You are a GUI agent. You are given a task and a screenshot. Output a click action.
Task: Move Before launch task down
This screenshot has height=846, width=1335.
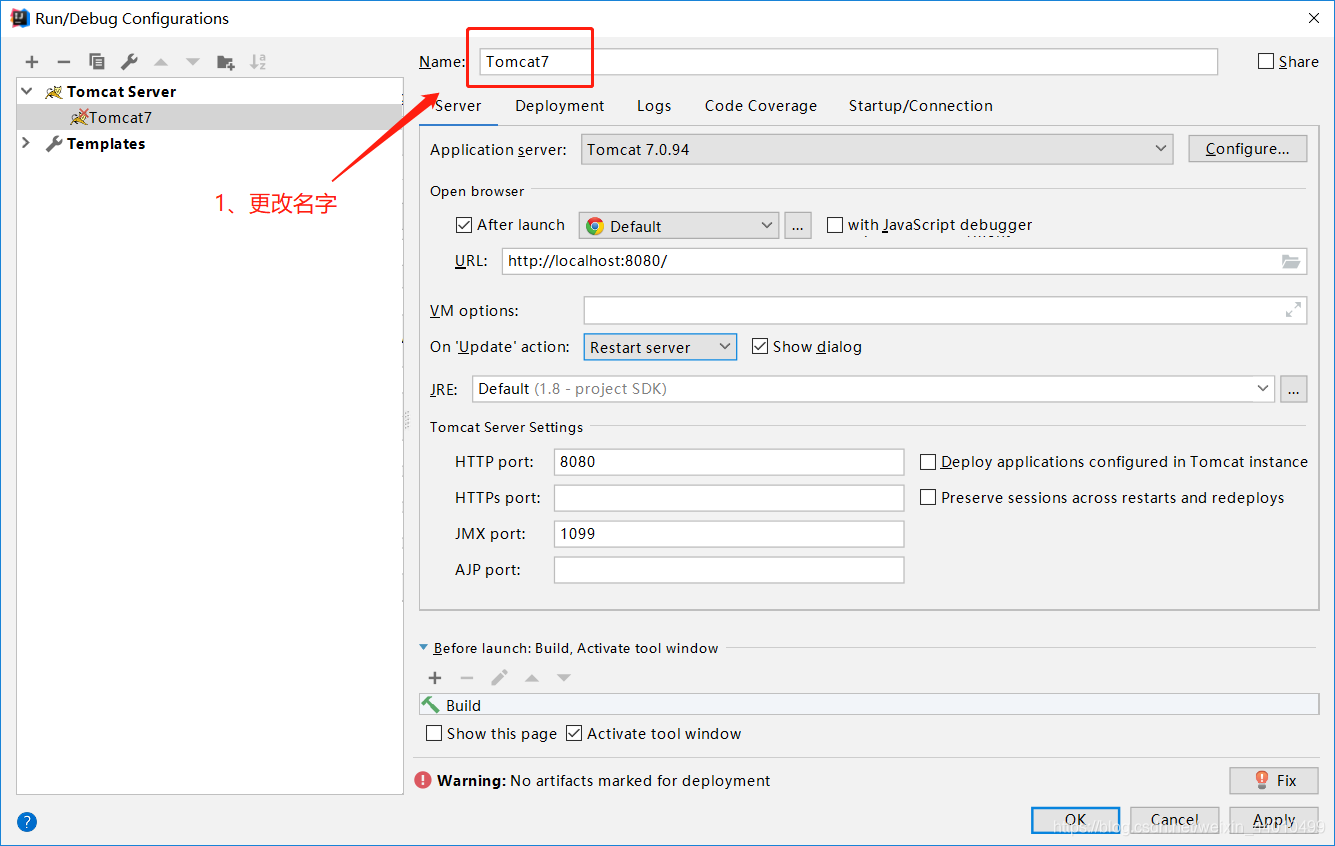[564, 678]
